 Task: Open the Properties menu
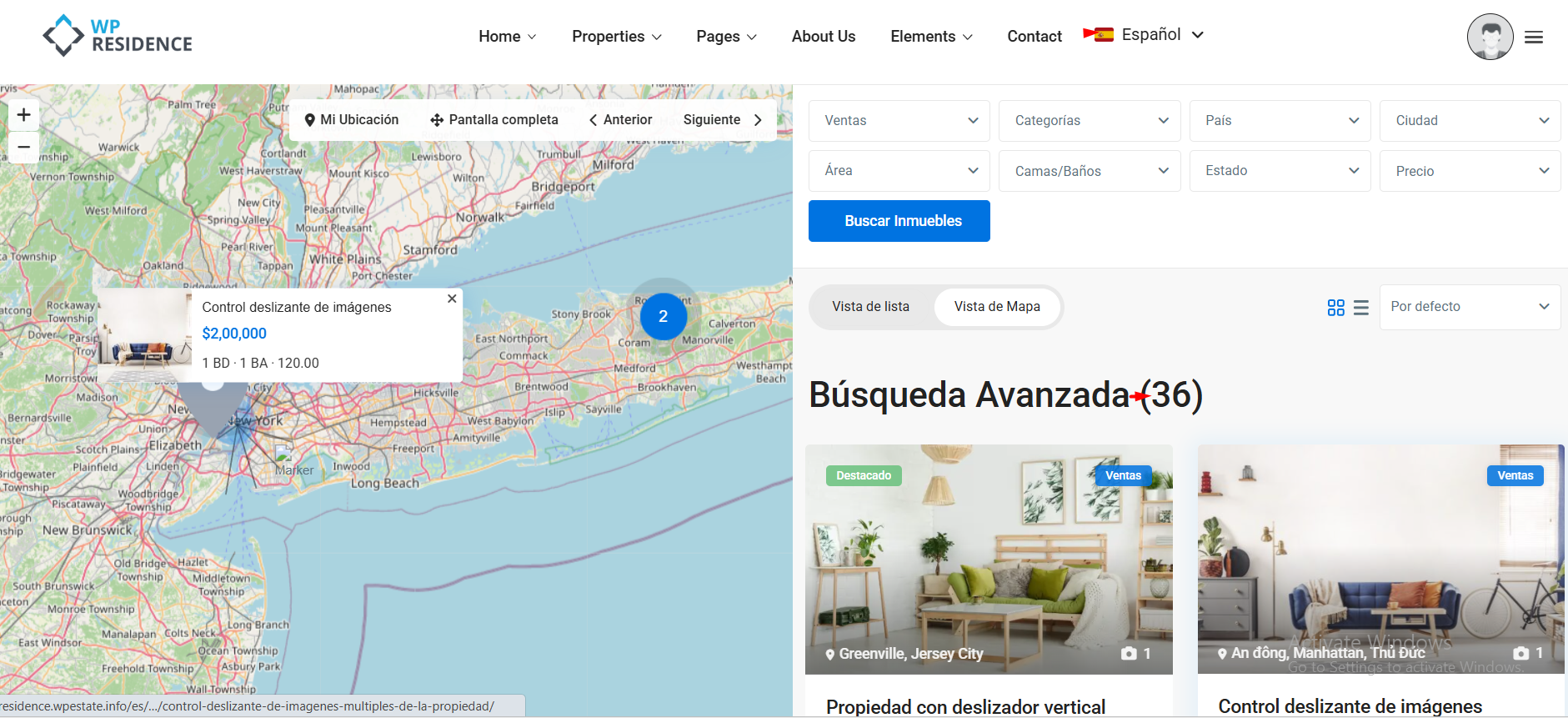click(617, 37)
